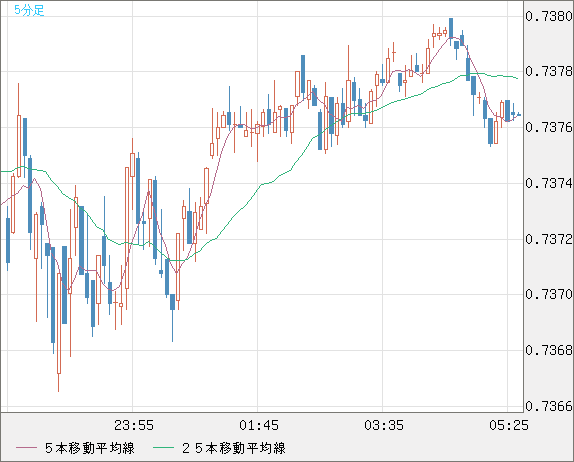Click the green 25-period legend line swatch
Image resolution: width=574 pixels, height=462 pixels.
(163, 448)
